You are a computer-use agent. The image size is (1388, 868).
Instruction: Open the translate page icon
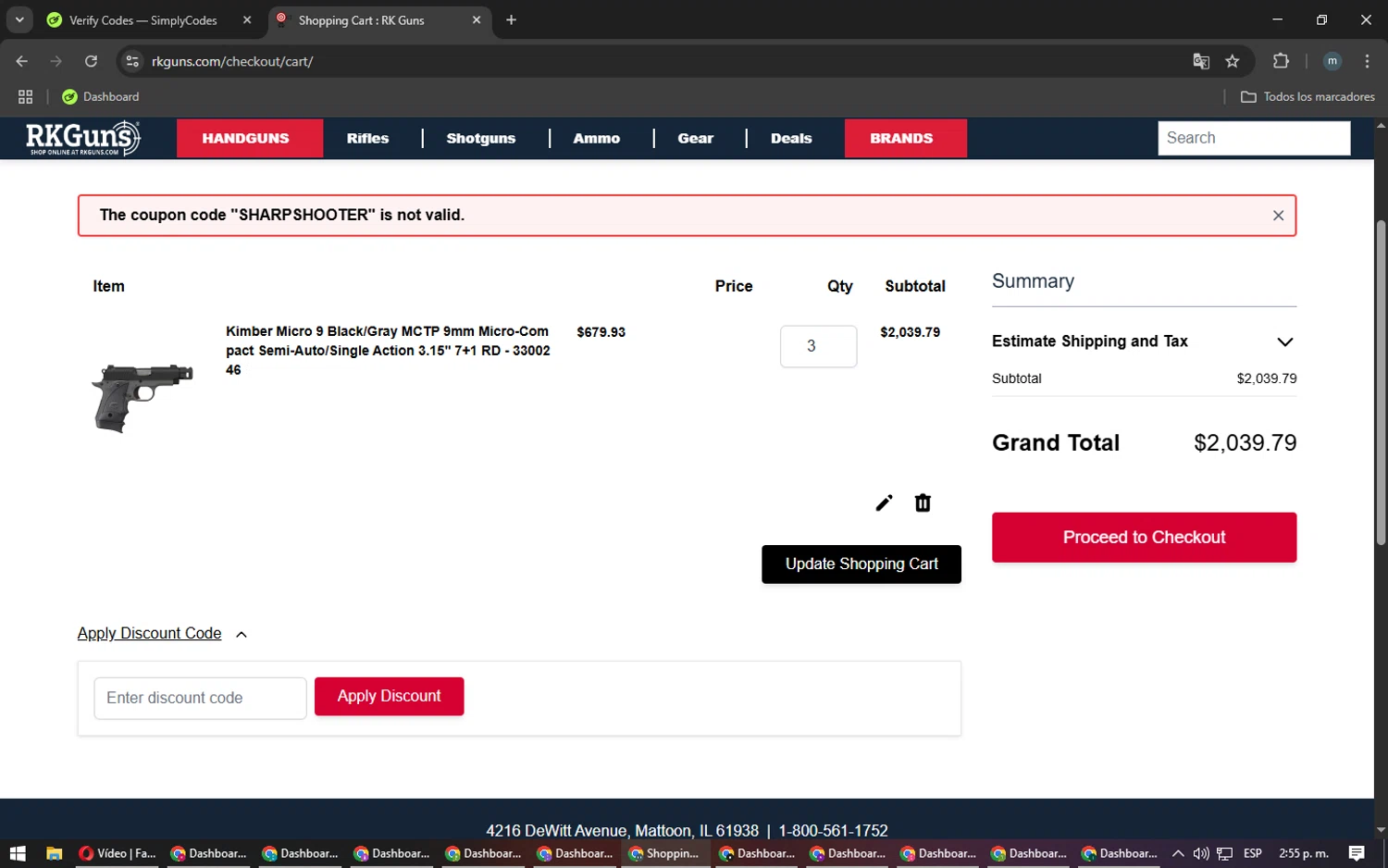tap(1201, 61)
